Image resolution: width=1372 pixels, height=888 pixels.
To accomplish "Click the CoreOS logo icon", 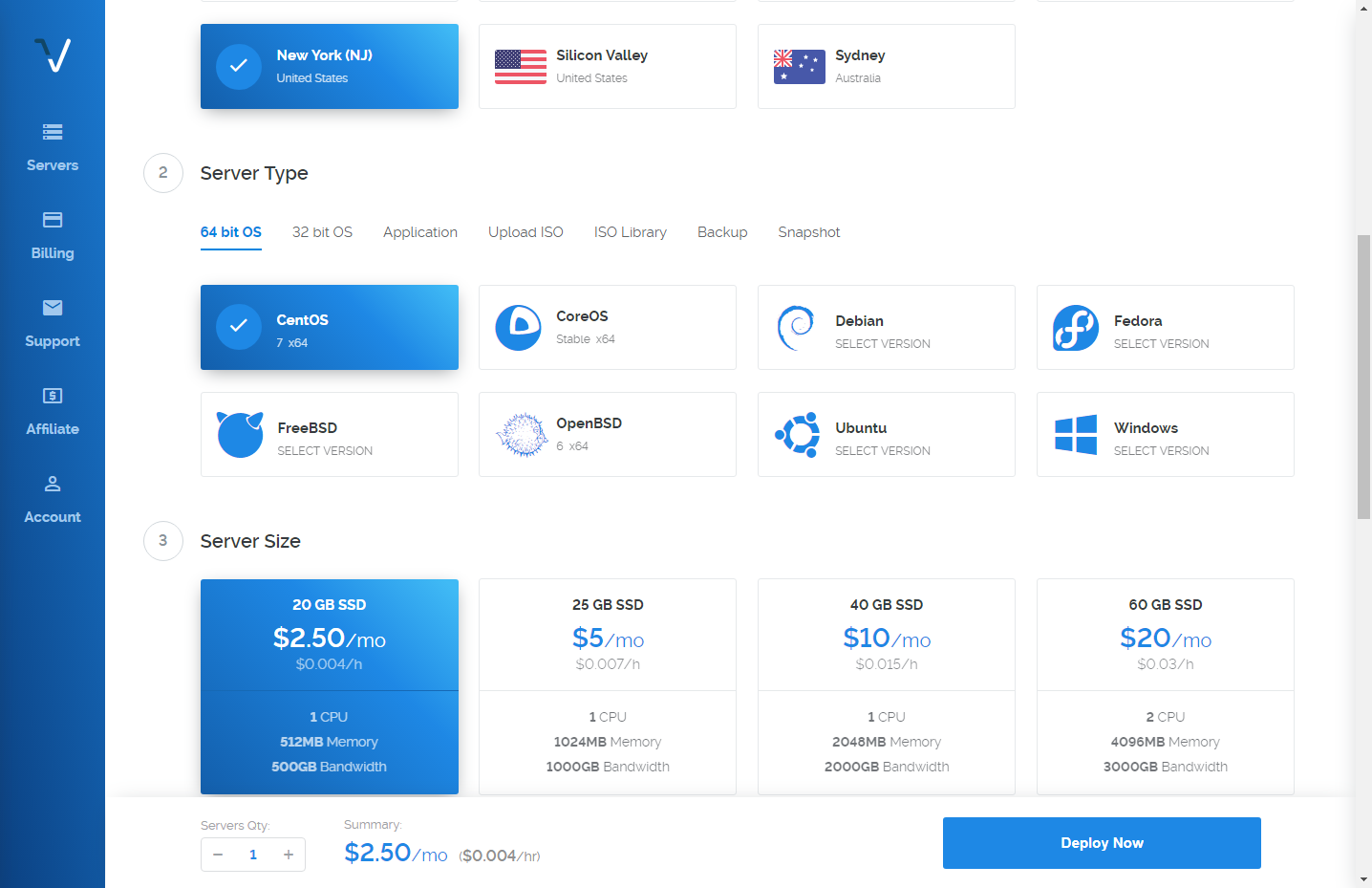I will (x=519, y=328).
